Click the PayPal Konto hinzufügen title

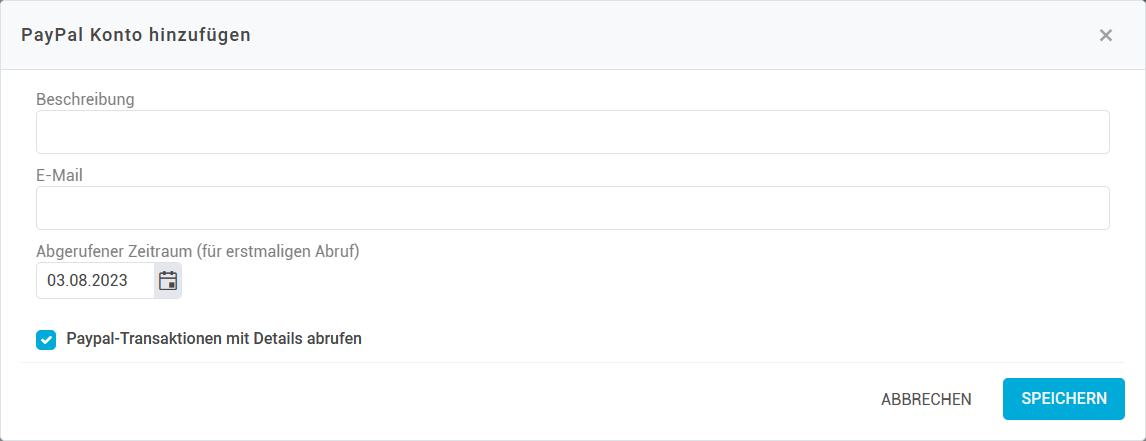[136, 36]
